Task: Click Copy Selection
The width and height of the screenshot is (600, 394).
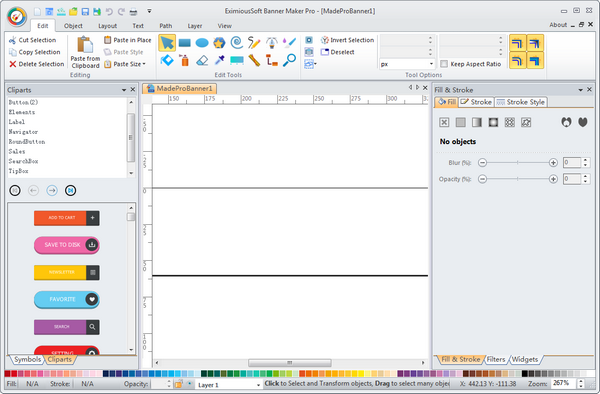Action: pyautogui.click(x=35, y=52)
